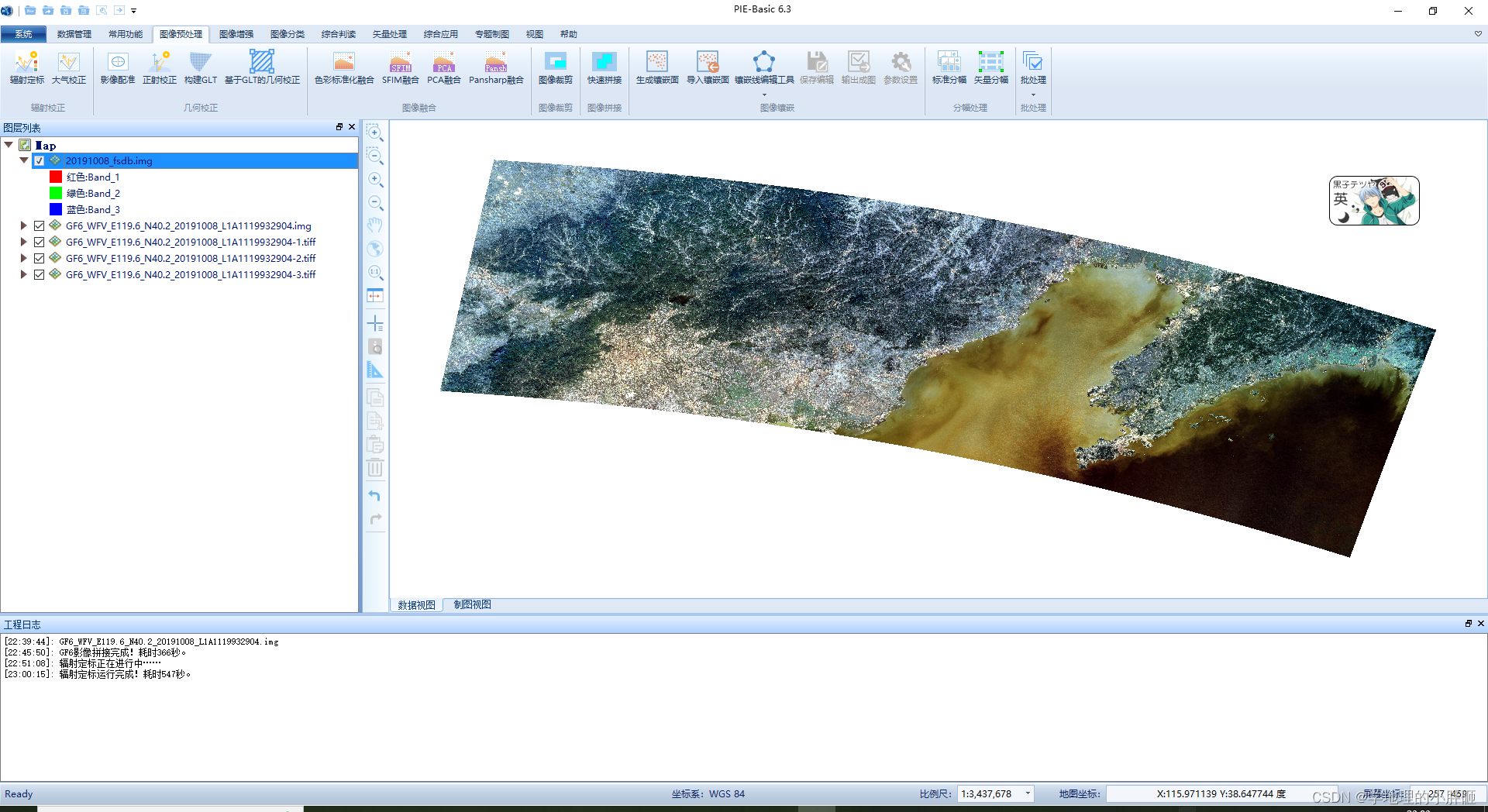Select the PCA融合 fusion tool
The width and height of the screenshot is (1488, 812).
click(444, 67)
